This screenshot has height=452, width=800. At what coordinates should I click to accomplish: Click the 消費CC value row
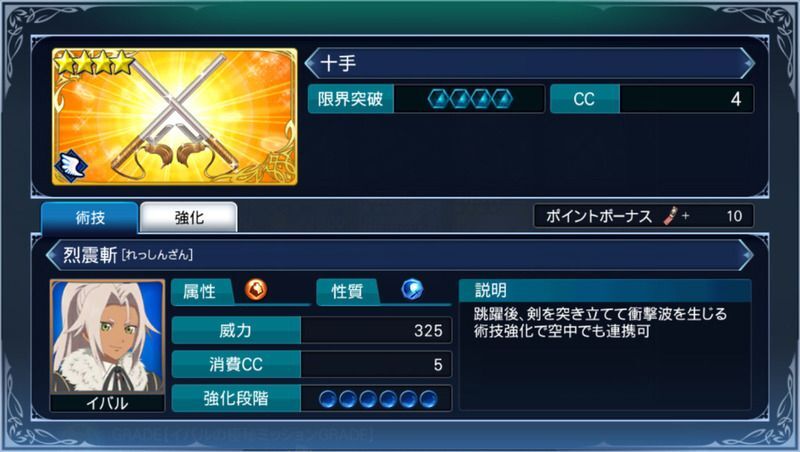[312, 364]
